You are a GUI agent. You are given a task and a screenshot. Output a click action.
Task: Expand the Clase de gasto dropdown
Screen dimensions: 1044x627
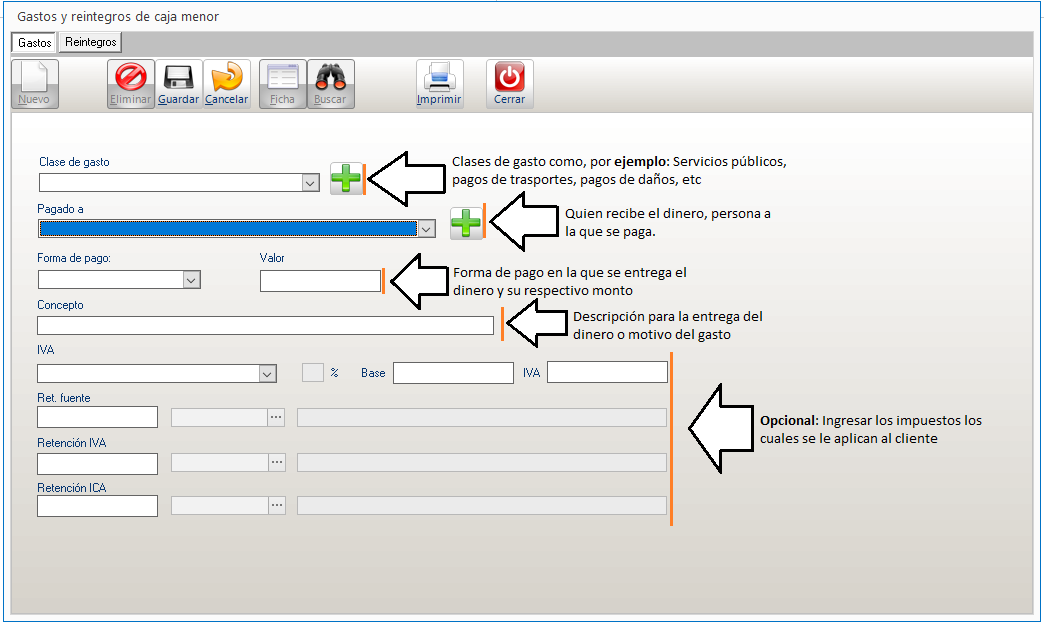(310, 183)
